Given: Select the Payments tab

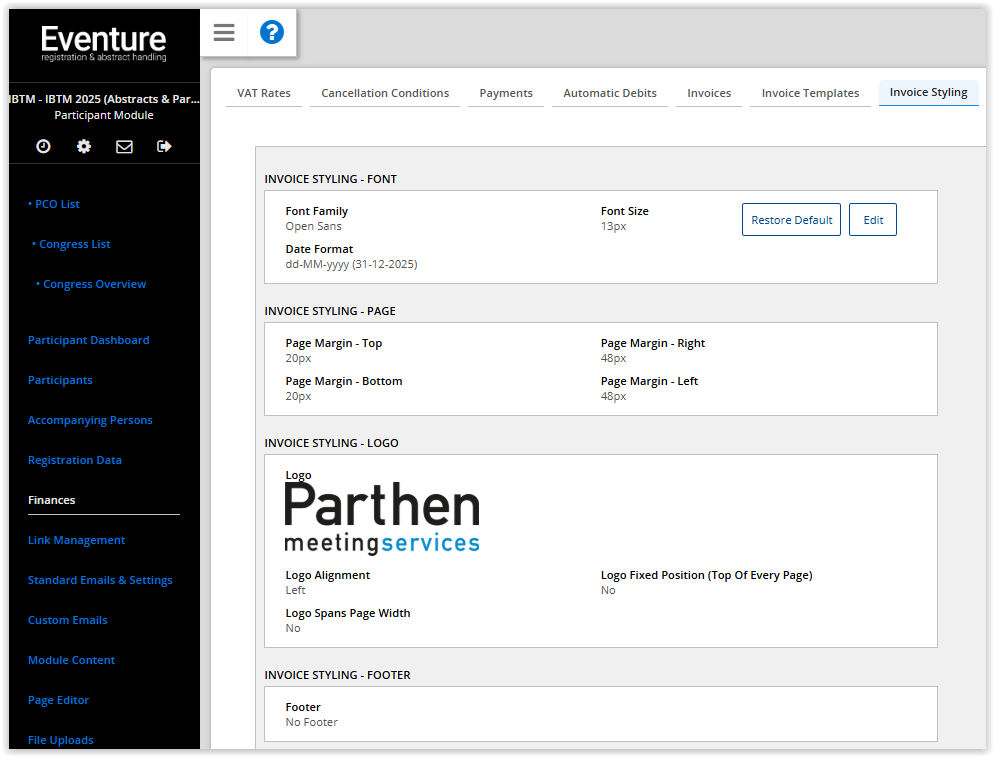Looking at the screenshot, I should coord(506,93).
